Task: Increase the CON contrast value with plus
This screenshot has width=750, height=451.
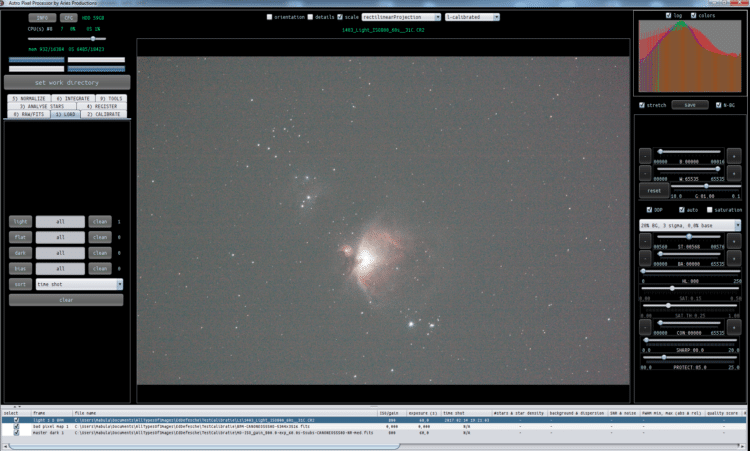Action: click(x=734, y=327)
